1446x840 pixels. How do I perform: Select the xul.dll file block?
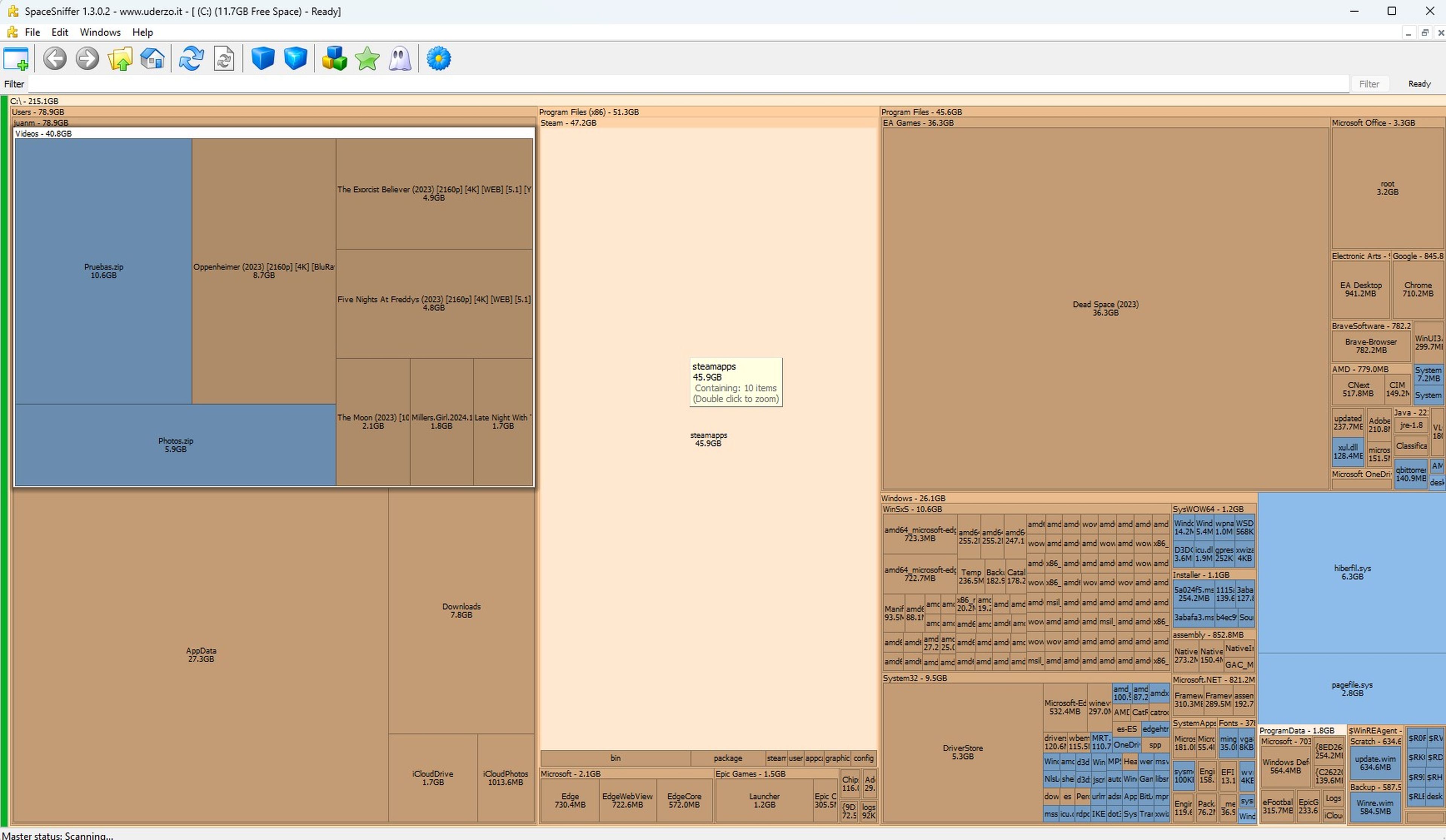coord(1348,452)
